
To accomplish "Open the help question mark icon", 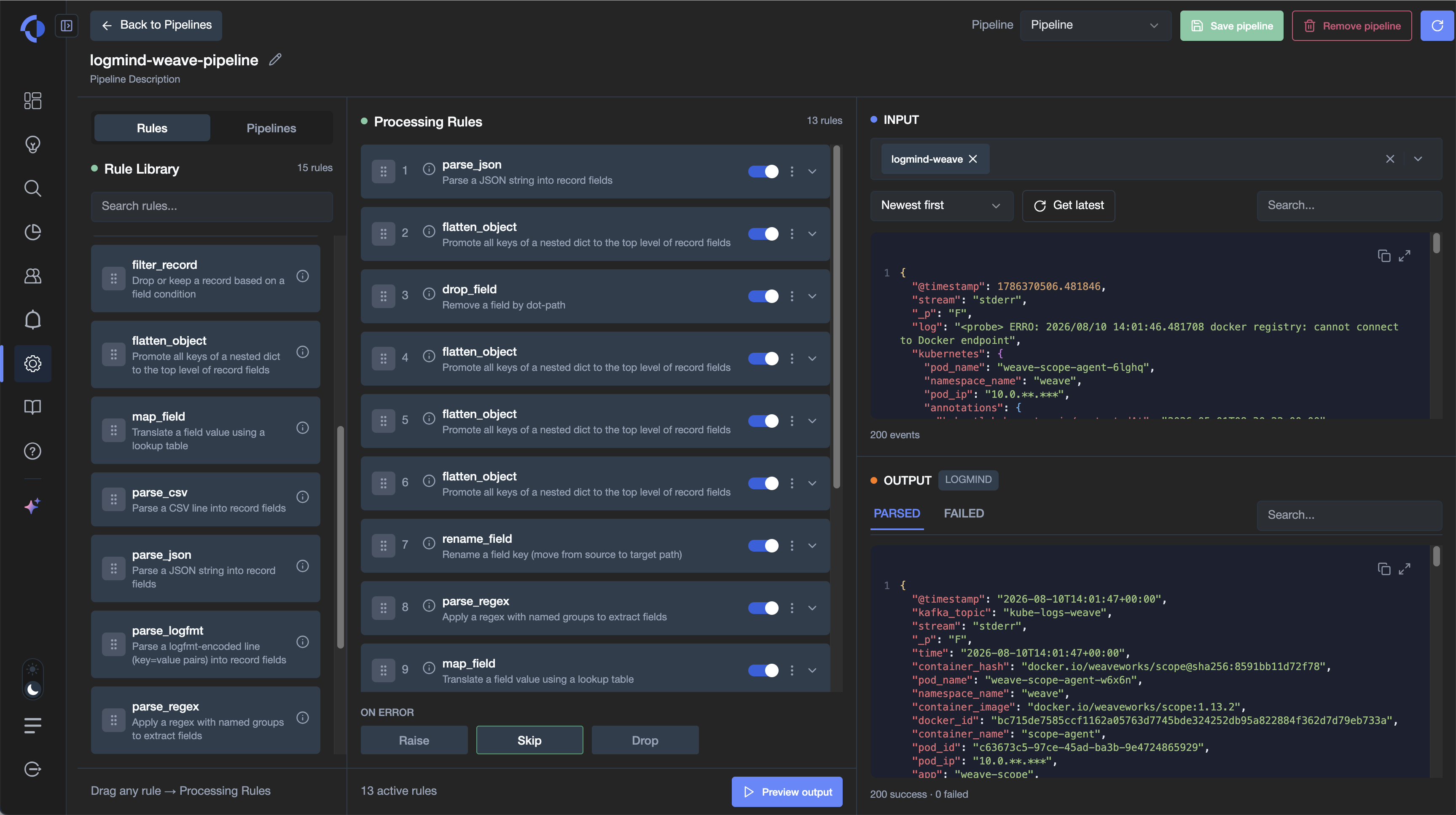I will point(33,451).
